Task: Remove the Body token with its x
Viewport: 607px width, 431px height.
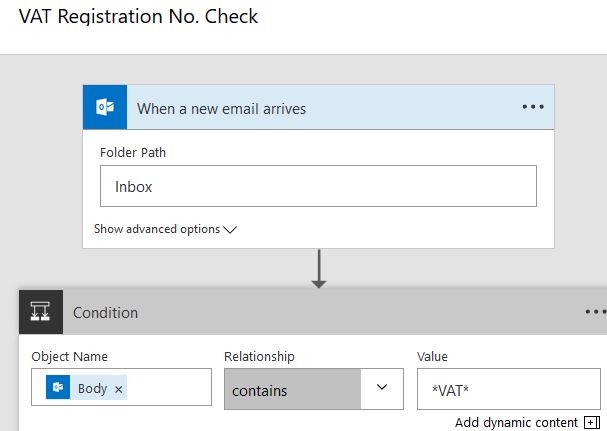Action: [x=119, y=389]
